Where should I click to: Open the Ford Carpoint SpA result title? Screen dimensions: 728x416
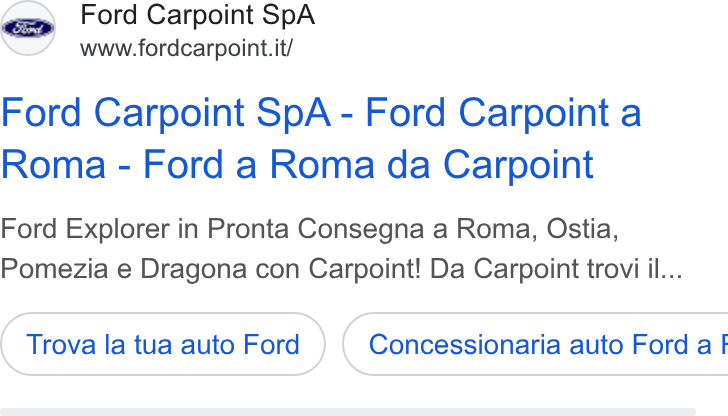point(321,138)
